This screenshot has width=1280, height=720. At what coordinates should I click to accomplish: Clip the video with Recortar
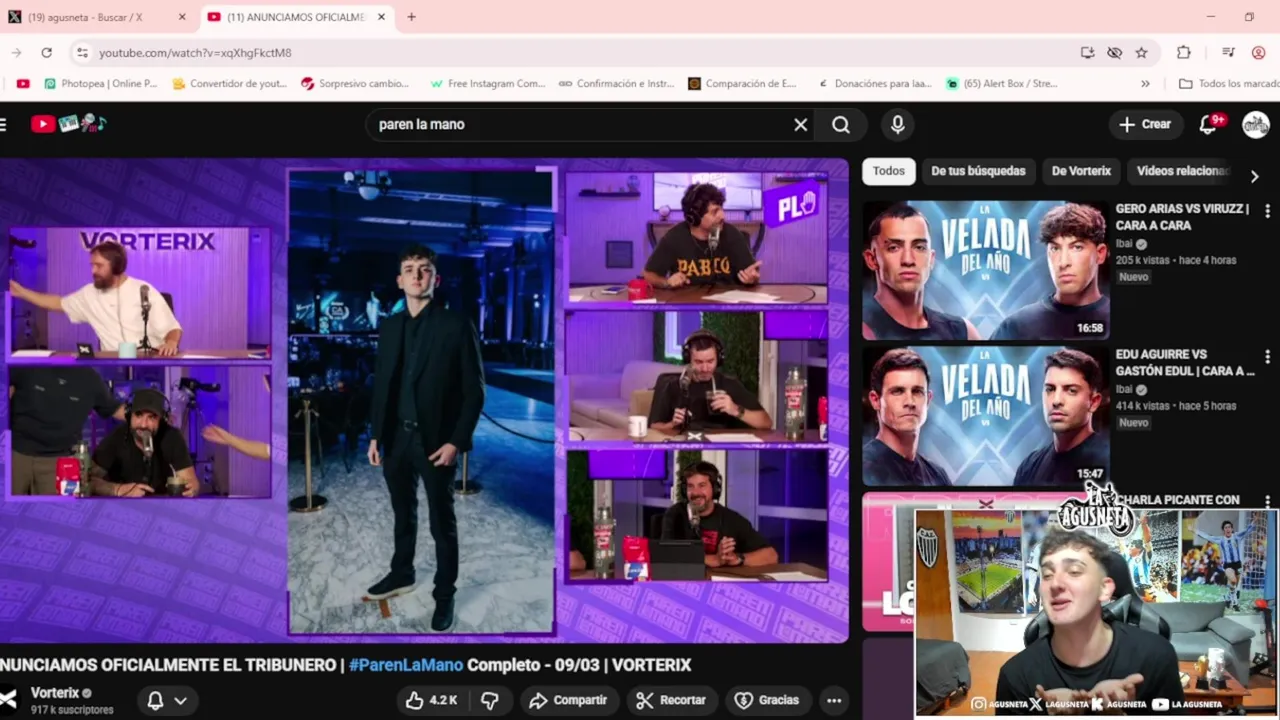[671, 700]
